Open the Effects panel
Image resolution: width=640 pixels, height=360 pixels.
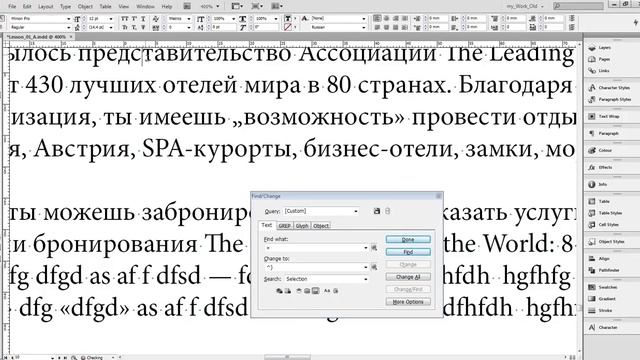(600, 167)
